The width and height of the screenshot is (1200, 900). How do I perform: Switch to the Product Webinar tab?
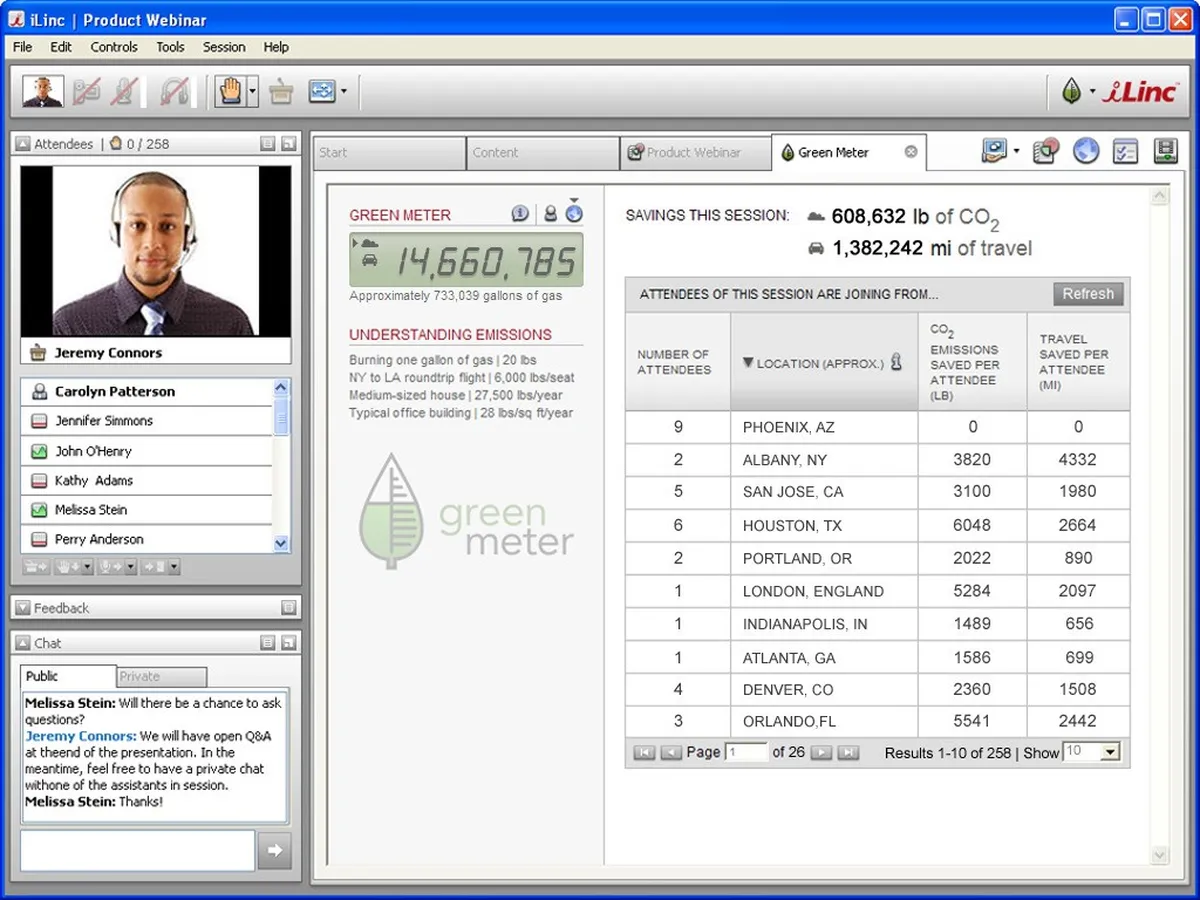(x=696, y=153)
